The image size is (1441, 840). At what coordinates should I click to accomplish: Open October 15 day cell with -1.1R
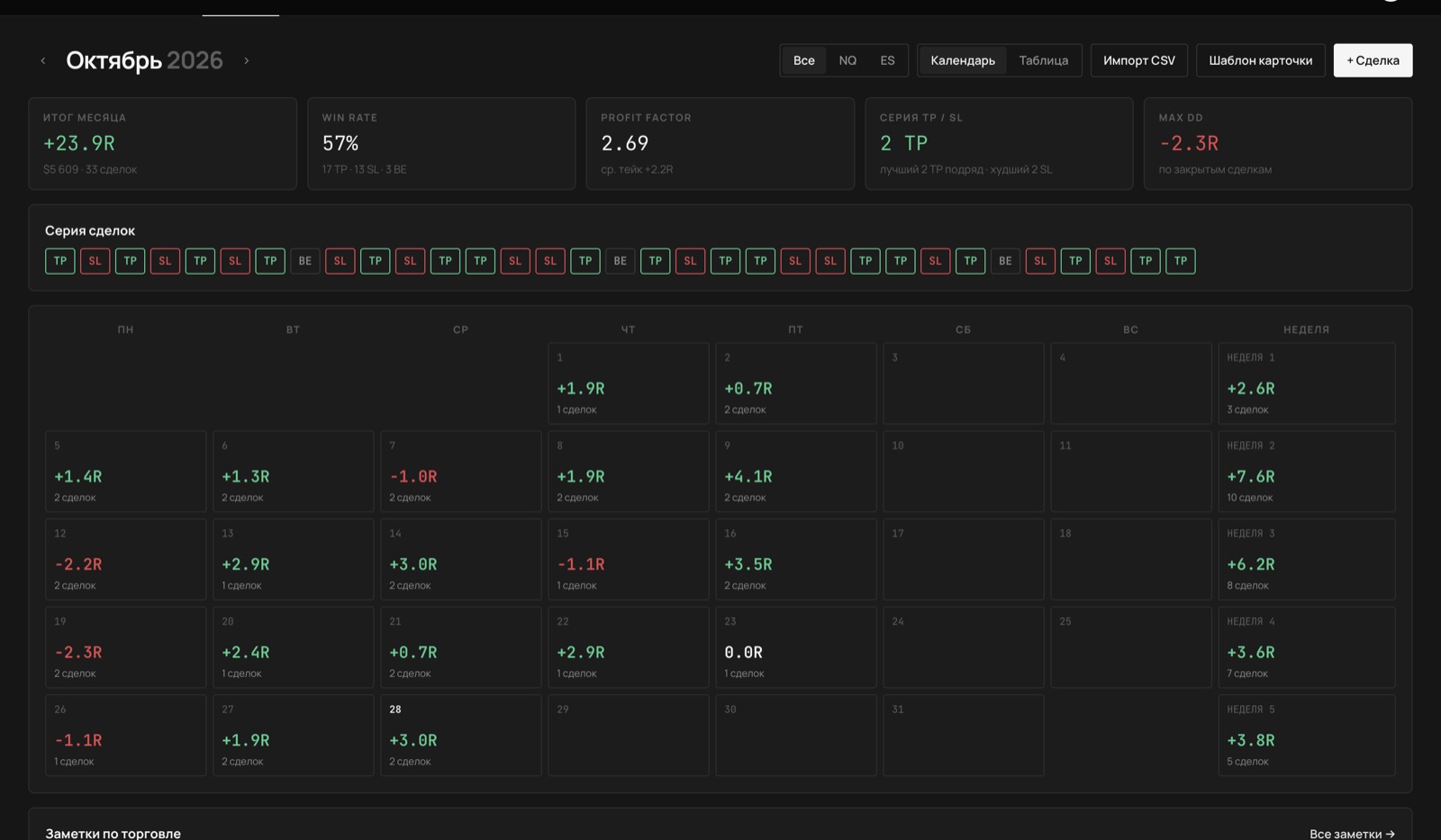coord(629,559)
